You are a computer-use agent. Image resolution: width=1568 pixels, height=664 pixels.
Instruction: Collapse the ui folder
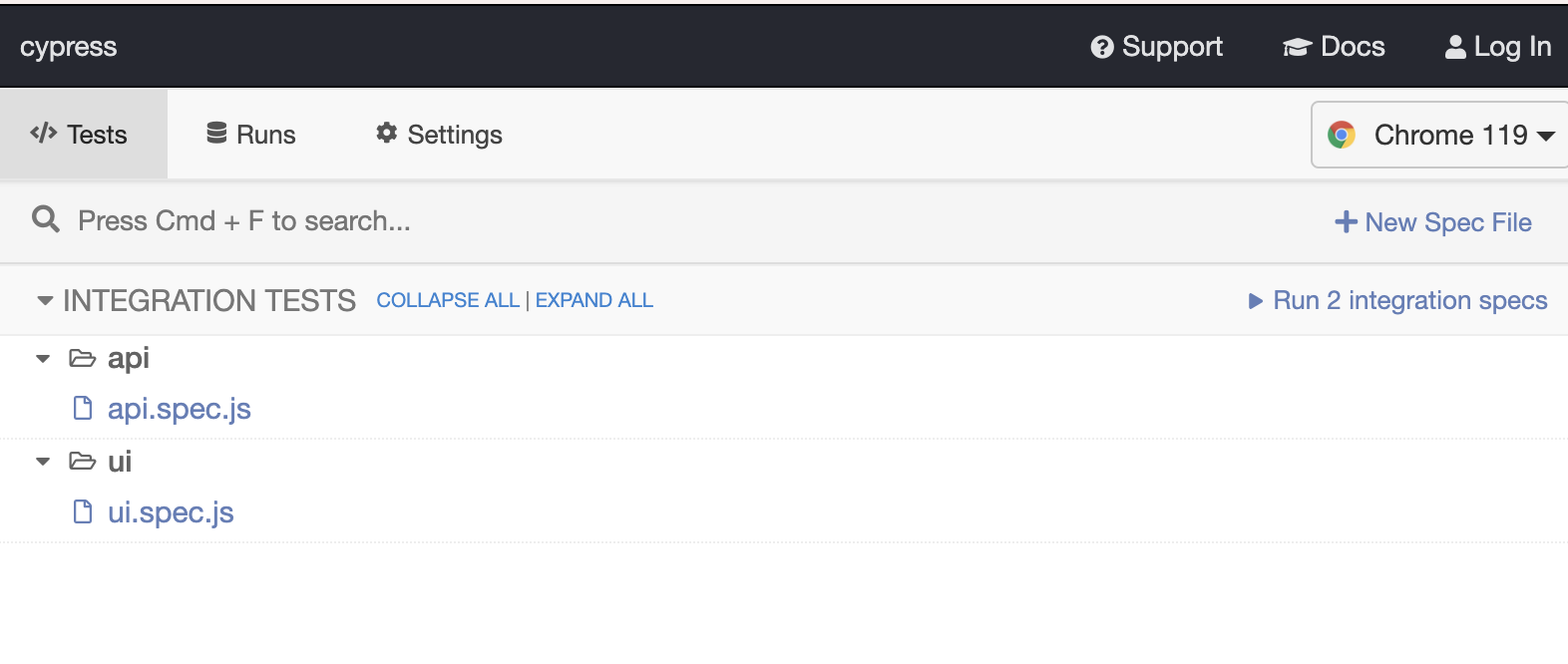(43, 462)
